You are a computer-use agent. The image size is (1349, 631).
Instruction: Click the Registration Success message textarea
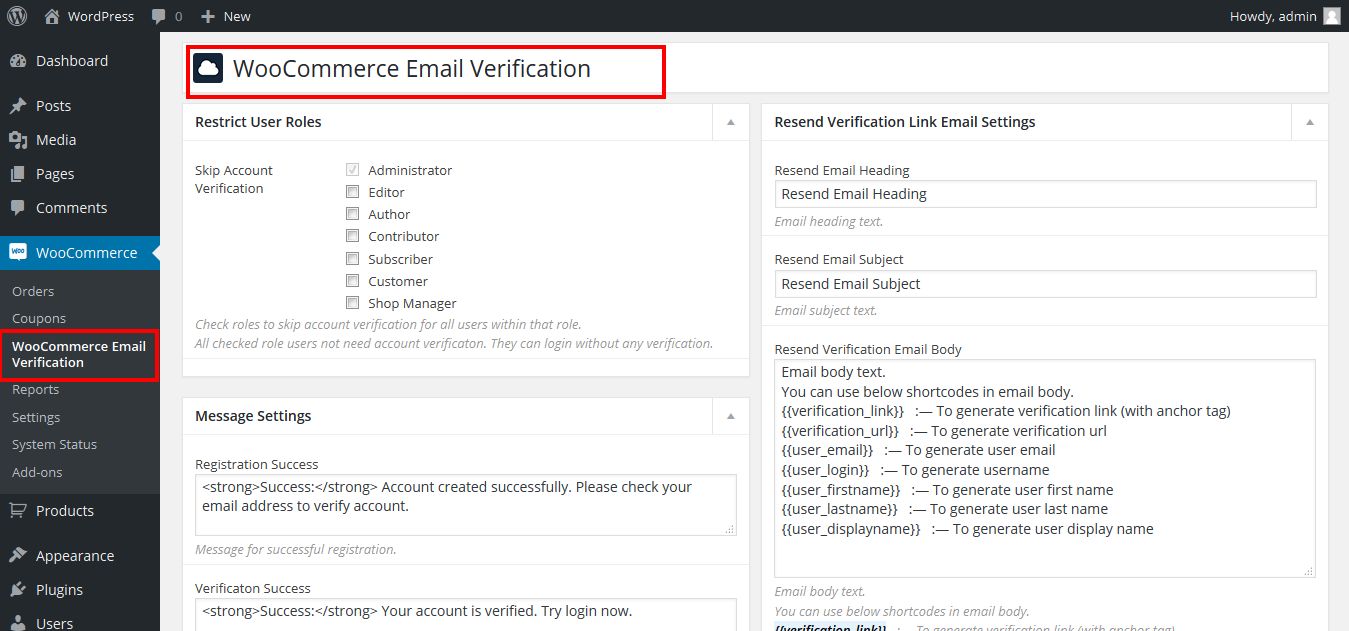coord(465,505)
